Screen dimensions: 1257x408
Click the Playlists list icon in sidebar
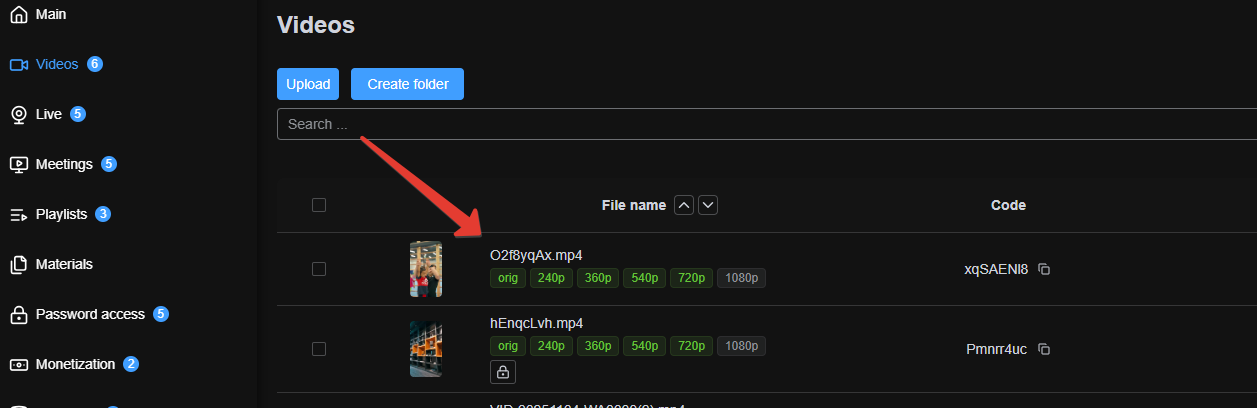coord(18,215)
